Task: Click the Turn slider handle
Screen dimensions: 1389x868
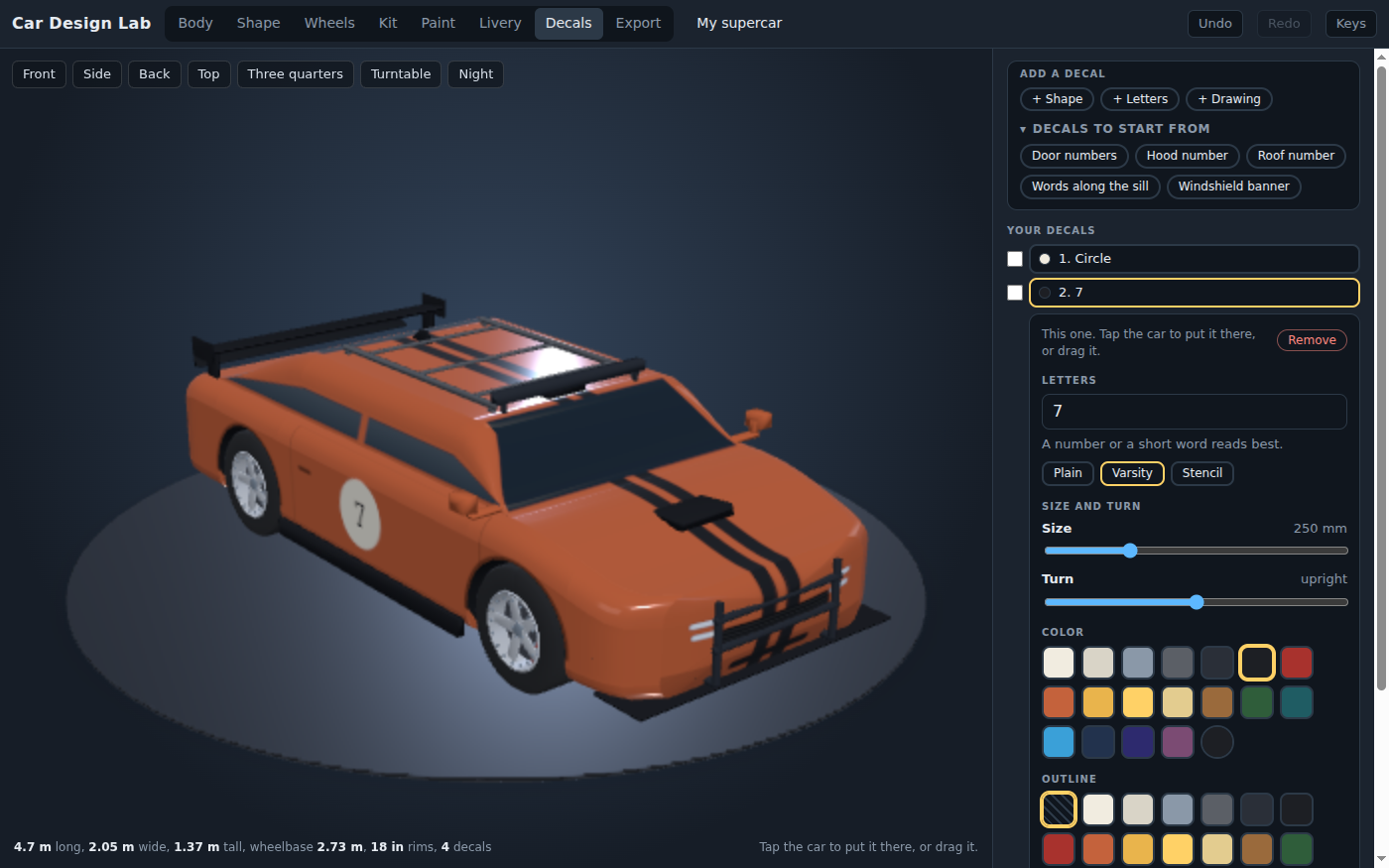Action: click(1197, 602)
